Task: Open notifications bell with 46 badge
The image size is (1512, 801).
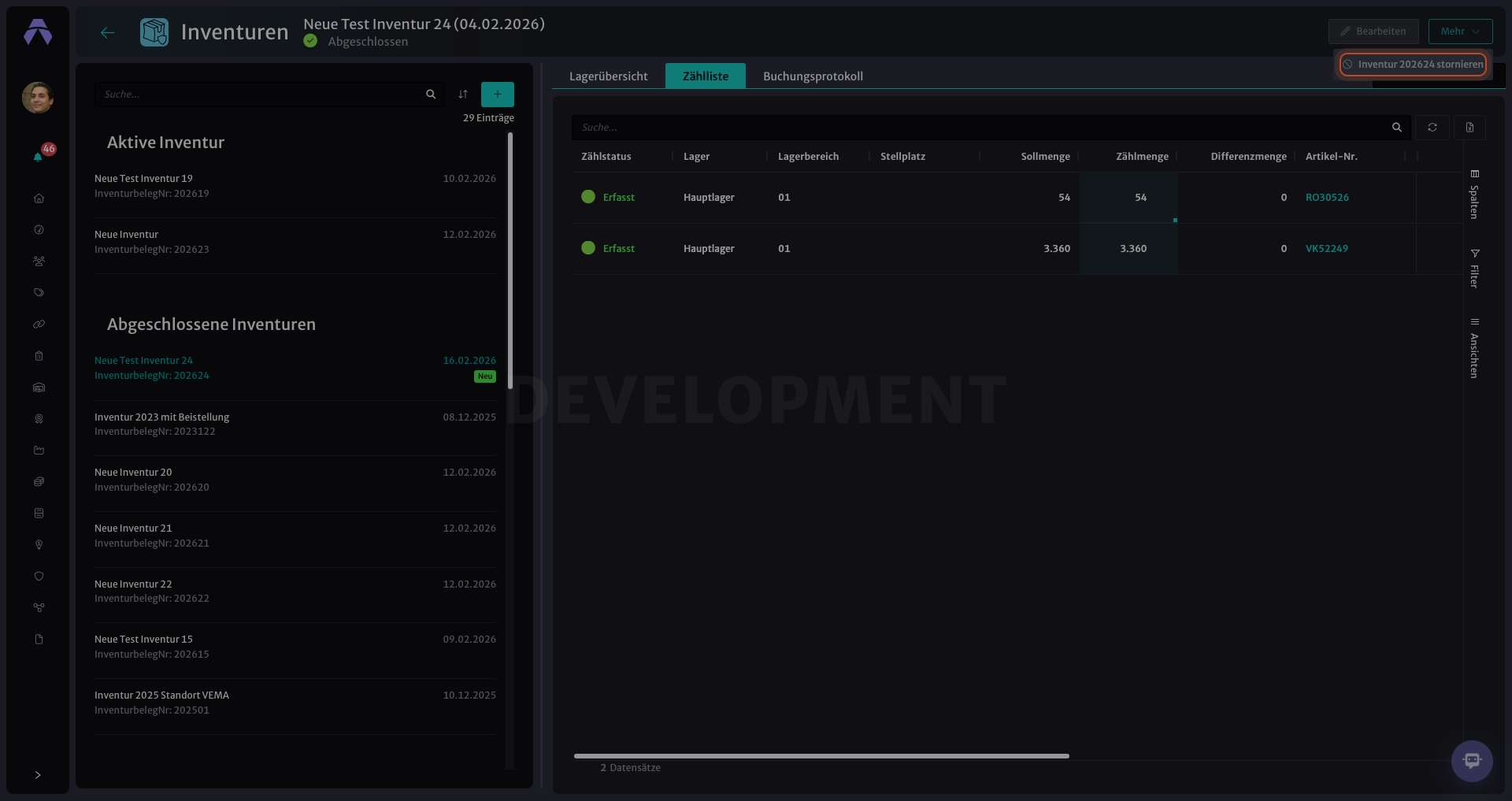Action: (39, 156)
